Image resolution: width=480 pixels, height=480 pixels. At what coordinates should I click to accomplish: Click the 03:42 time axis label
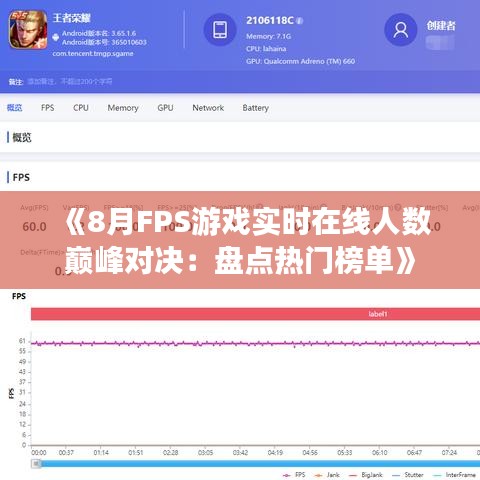[240, 453]
